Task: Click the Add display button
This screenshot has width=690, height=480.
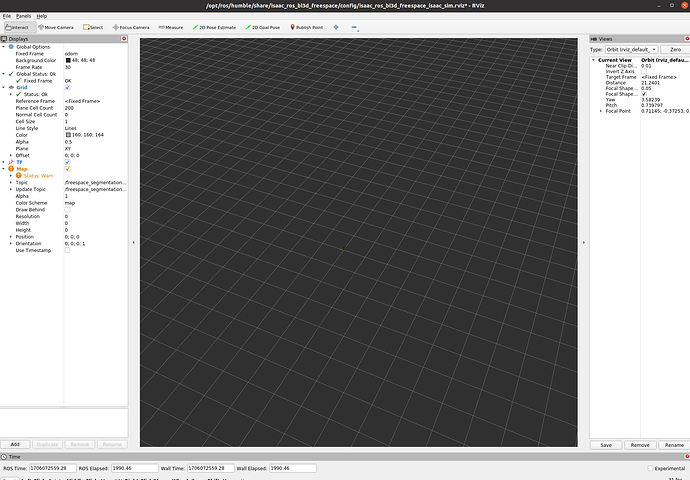Action: [x=15, y=443]
